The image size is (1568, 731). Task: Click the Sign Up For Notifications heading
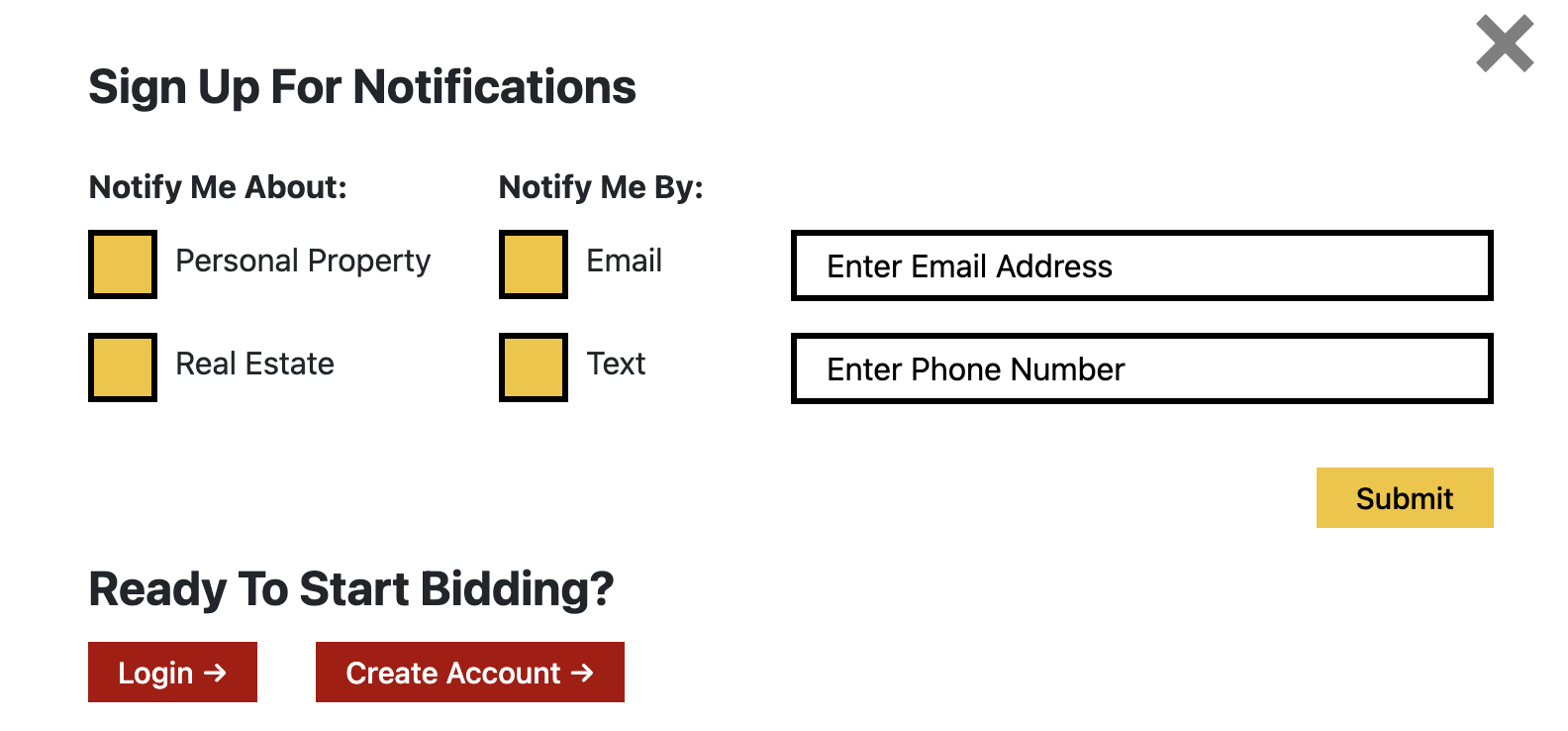(x=362, y=87)
